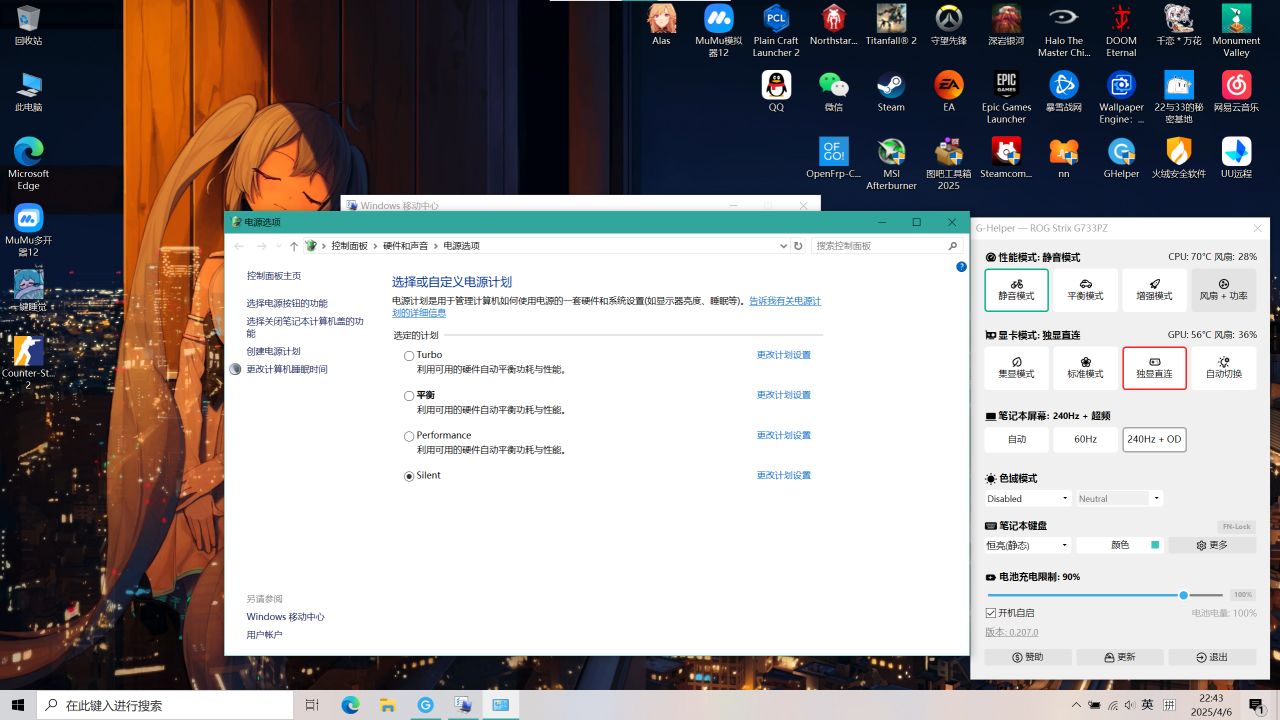The image size is (1280, 720).
Task: Click 硬件和声音 breadcrumb item
Action: coord(405,246)
